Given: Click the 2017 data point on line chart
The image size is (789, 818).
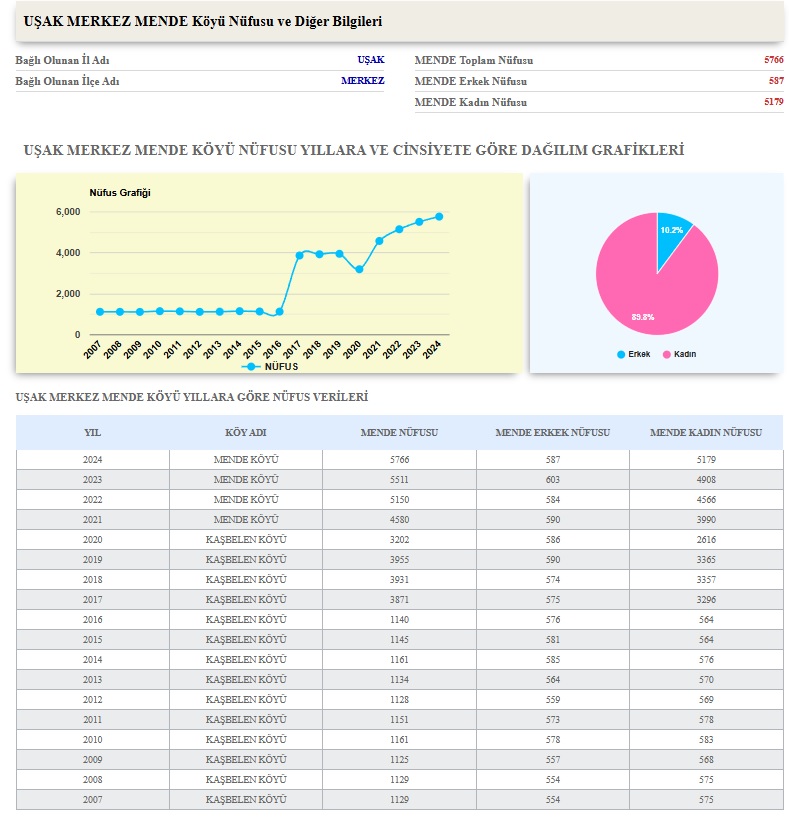Looking at the screenshot, I should click(299, 255).
